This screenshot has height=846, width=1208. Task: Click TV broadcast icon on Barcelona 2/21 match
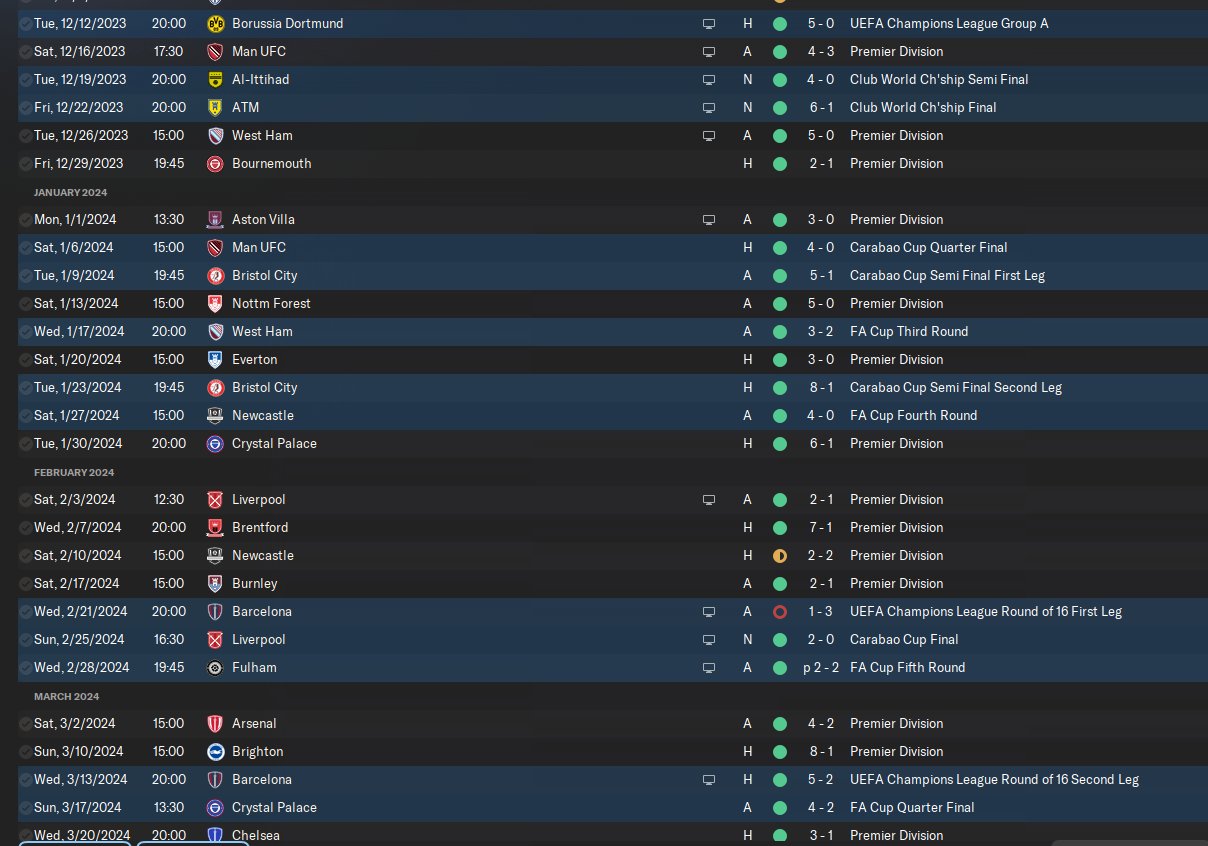click(709, 611)
